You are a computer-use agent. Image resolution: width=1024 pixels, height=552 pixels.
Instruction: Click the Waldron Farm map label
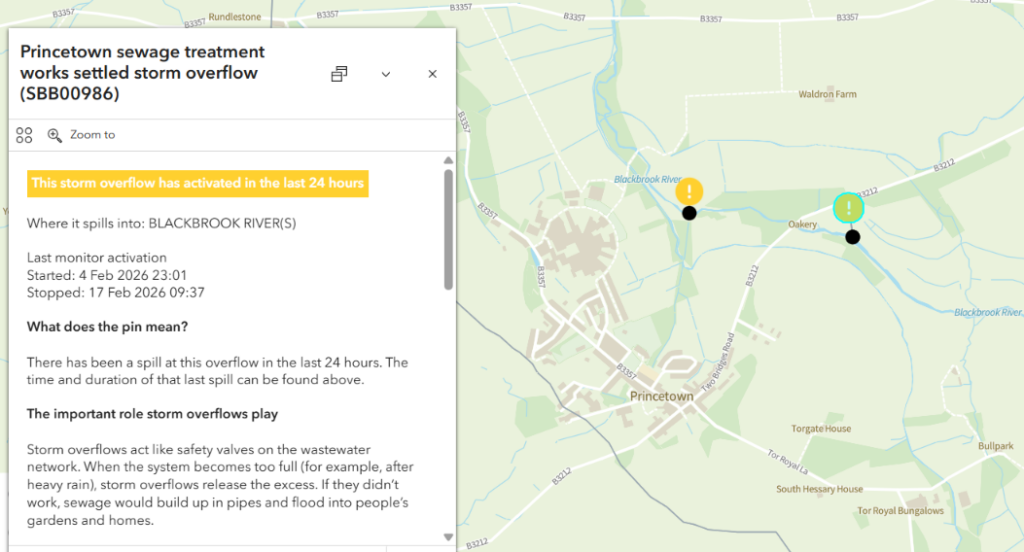click(x=827, y=95)
